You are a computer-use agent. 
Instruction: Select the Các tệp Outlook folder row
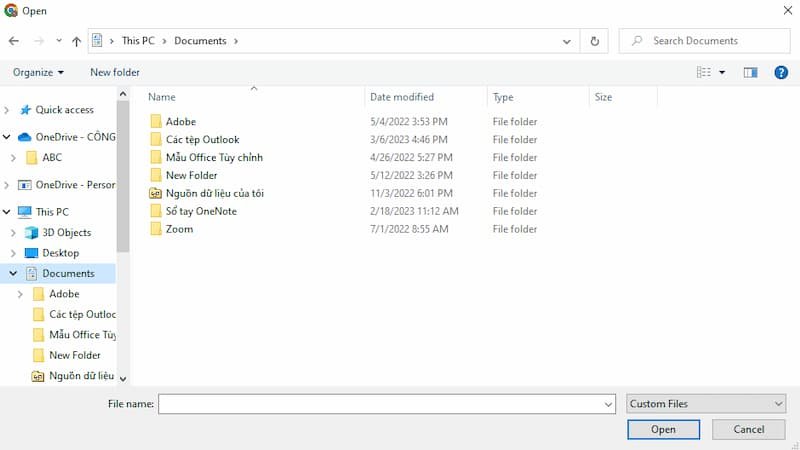pyautogui.click(x=343, y=139)
